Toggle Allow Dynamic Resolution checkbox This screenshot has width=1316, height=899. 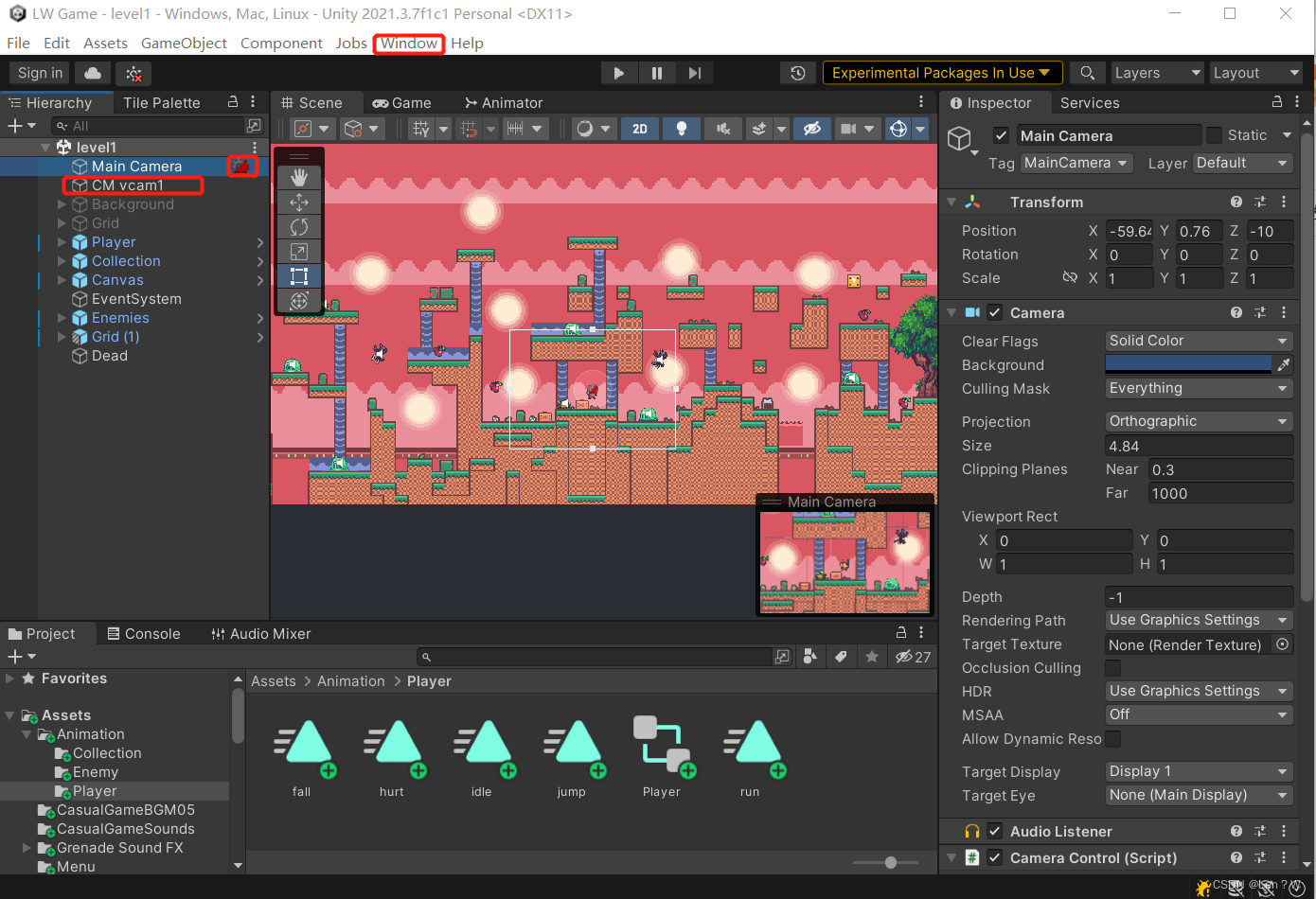click(1113, 739)
